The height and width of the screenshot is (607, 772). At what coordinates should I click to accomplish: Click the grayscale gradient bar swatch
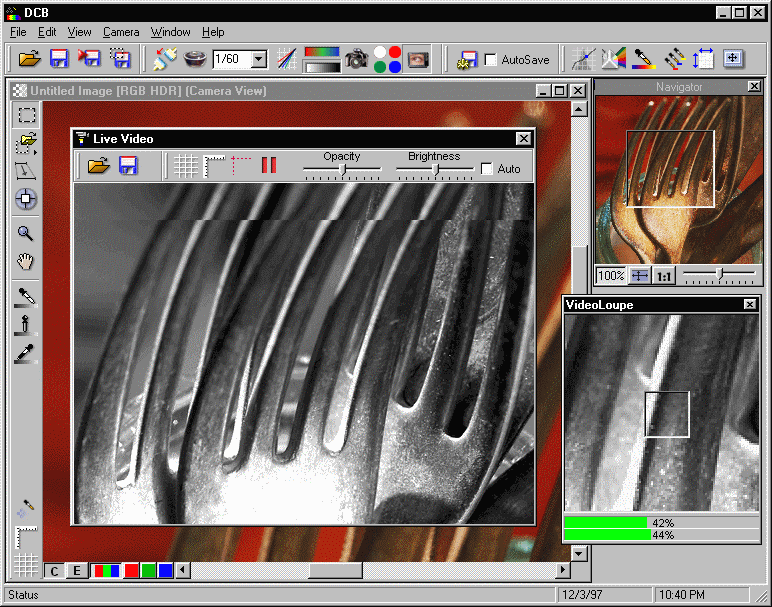[322, 66]
